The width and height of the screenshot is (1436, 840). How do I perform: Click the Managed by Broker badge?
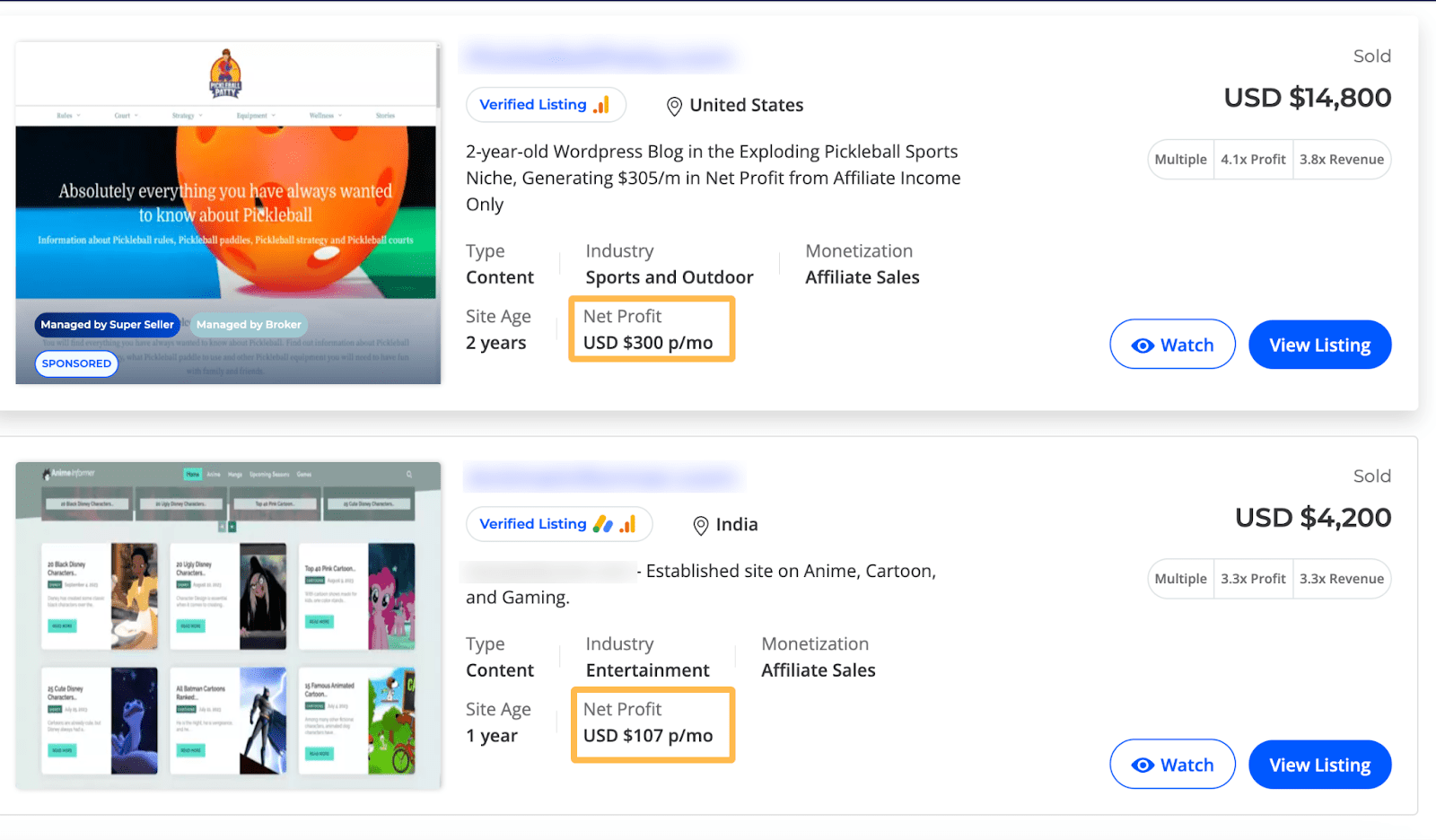(x=249, y=325)
